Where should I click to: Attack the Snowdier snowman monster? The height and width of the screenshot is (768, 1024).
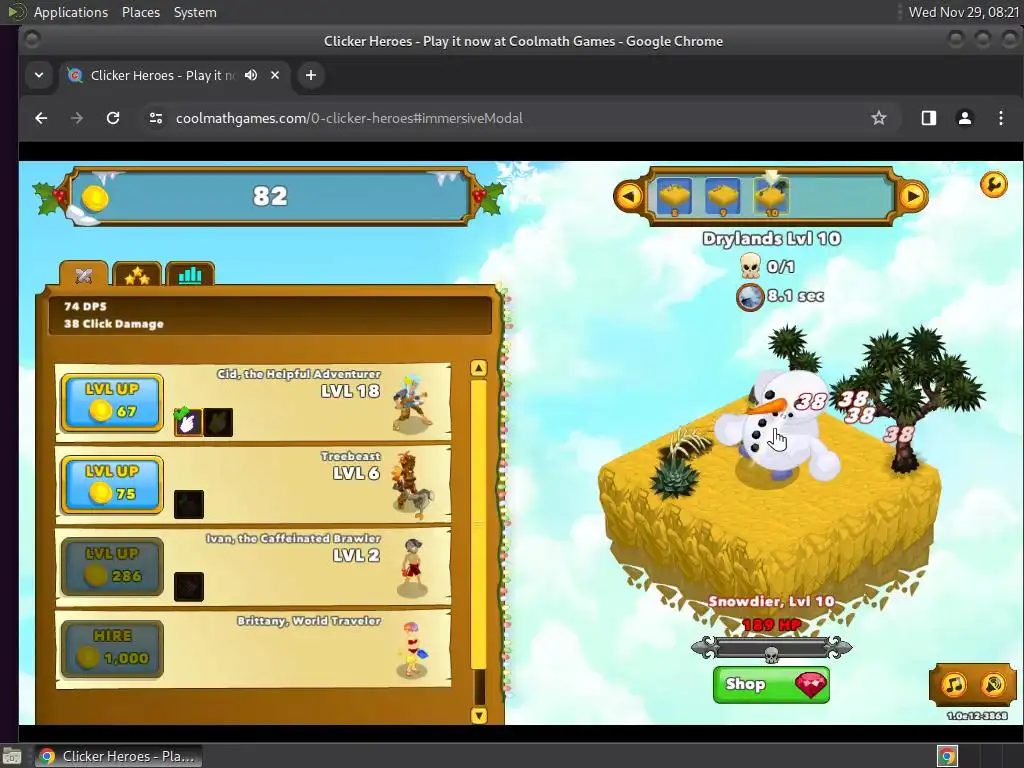776,426
